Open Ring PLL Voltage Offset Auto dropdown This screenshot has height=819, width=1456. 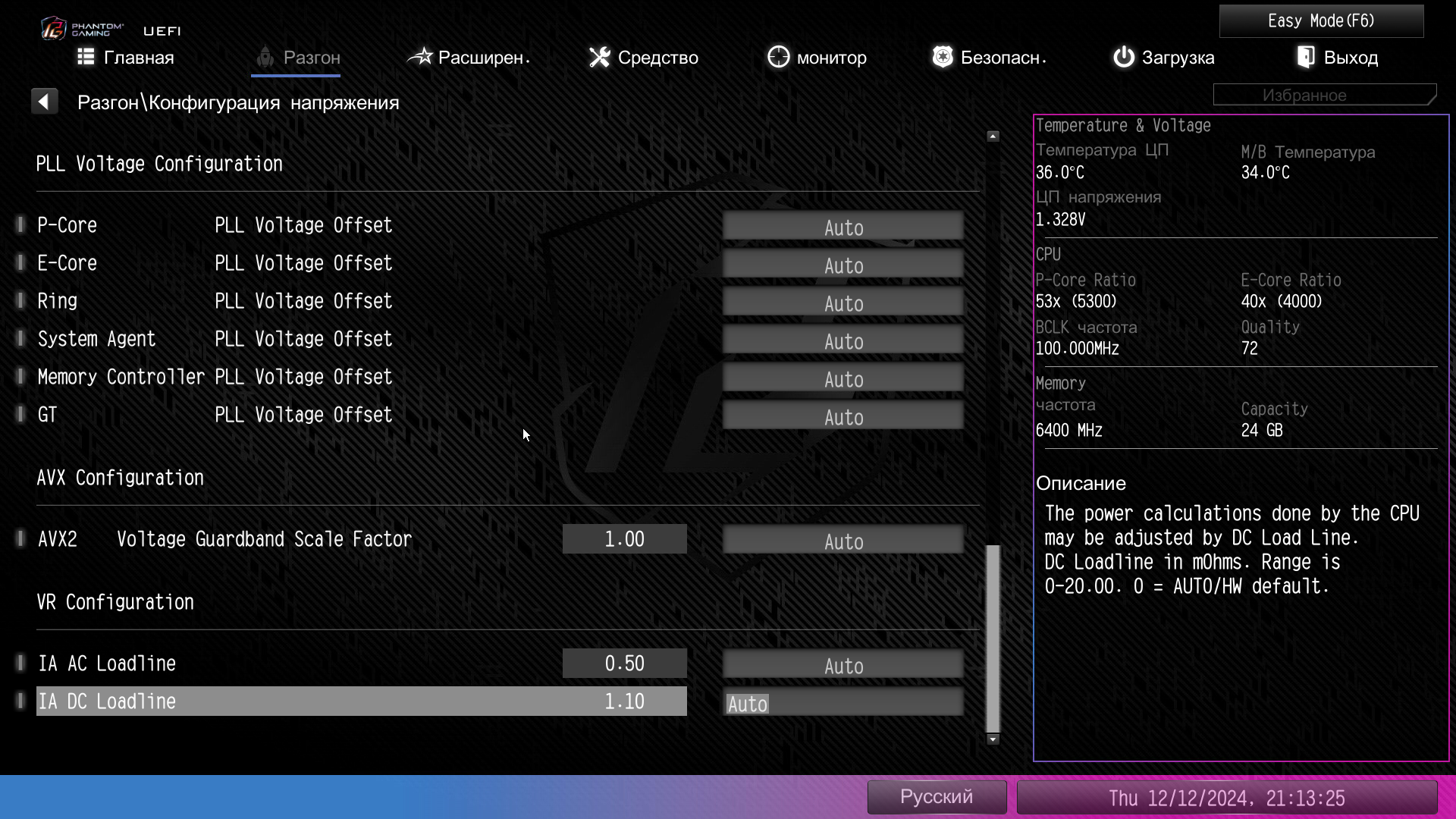pyautogui.click(x=843, y=303)
